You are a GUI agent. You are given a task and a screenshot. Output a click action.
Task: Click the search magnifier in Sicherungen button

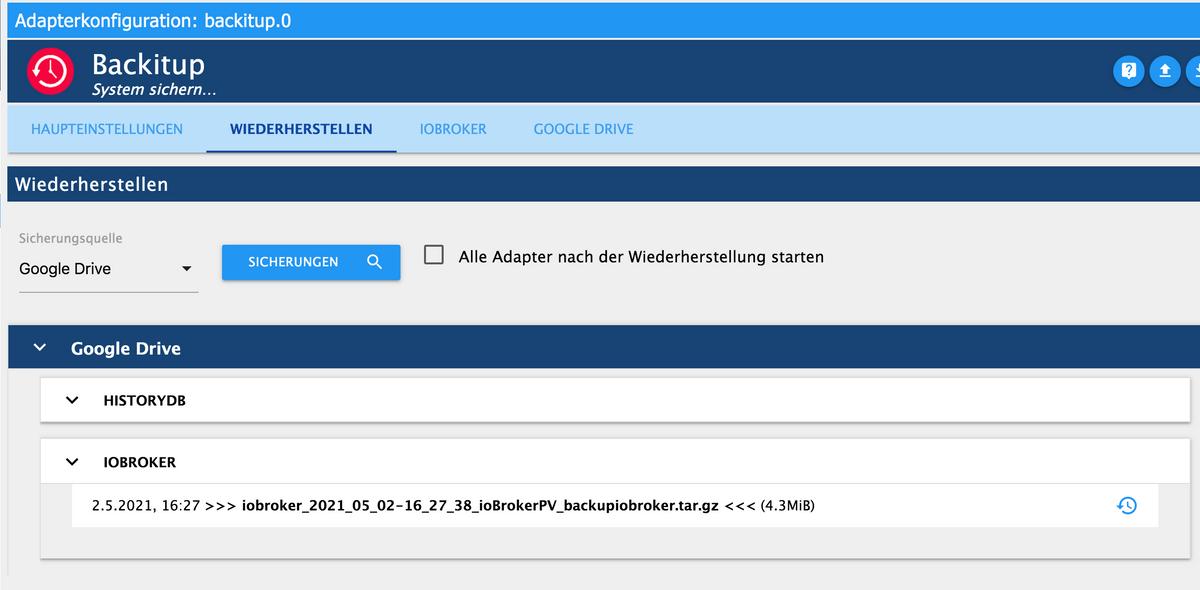tap(375, 262)
